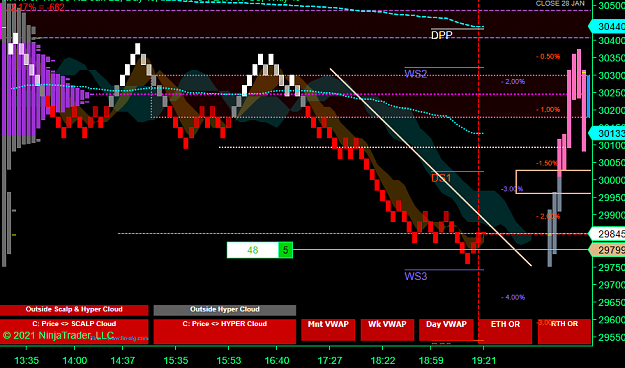The height and width of the screenshot is (368, 625).
Task: Click the 18:59 time axis label
Action: coord(431,360)
